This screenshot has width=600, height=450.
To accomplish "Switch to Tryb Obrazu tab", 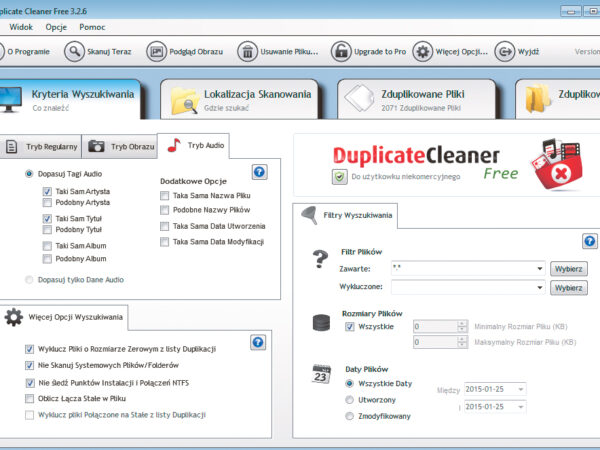I will [x=121, y=146].
